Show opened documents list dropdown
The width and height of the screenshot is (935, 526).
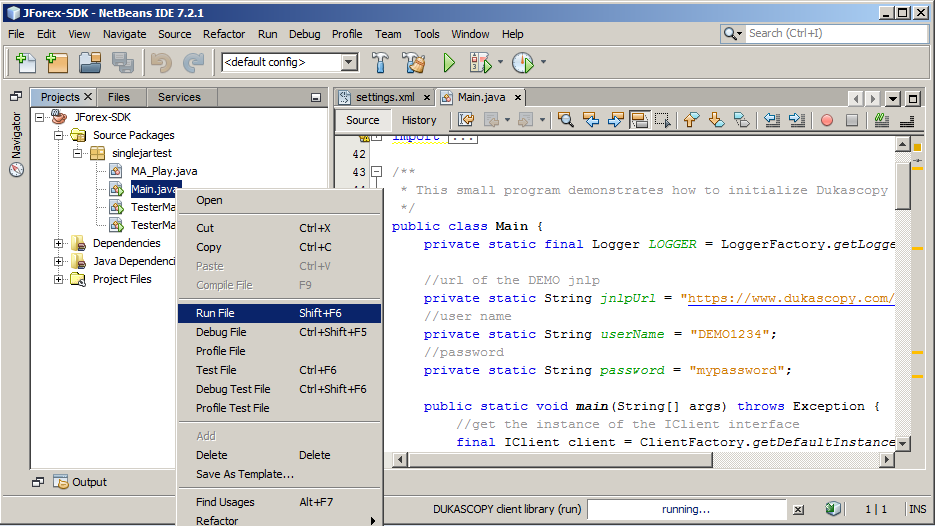pyautogui.click(x=893, y=98)
